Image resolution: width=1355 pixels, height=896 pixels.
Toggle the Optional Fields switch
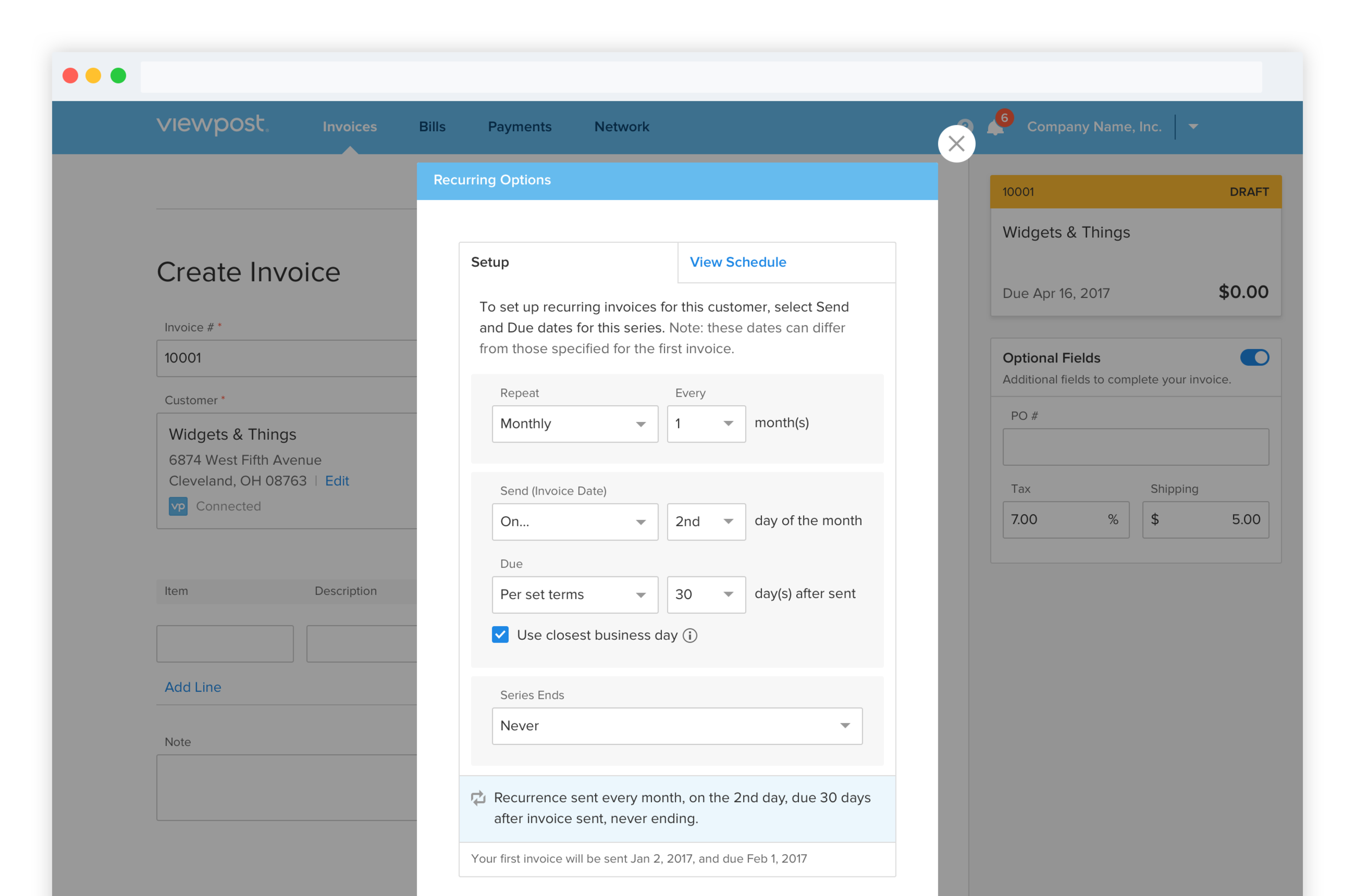(1254, 358)
